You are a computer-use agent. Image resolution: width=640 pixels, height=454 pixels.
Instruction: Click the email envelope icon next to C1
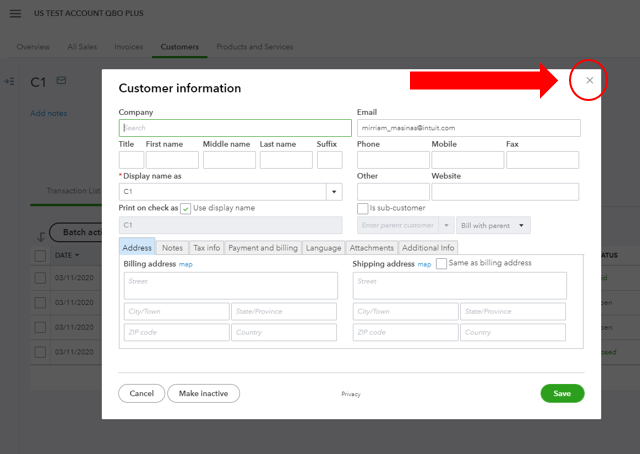(61, 80)
